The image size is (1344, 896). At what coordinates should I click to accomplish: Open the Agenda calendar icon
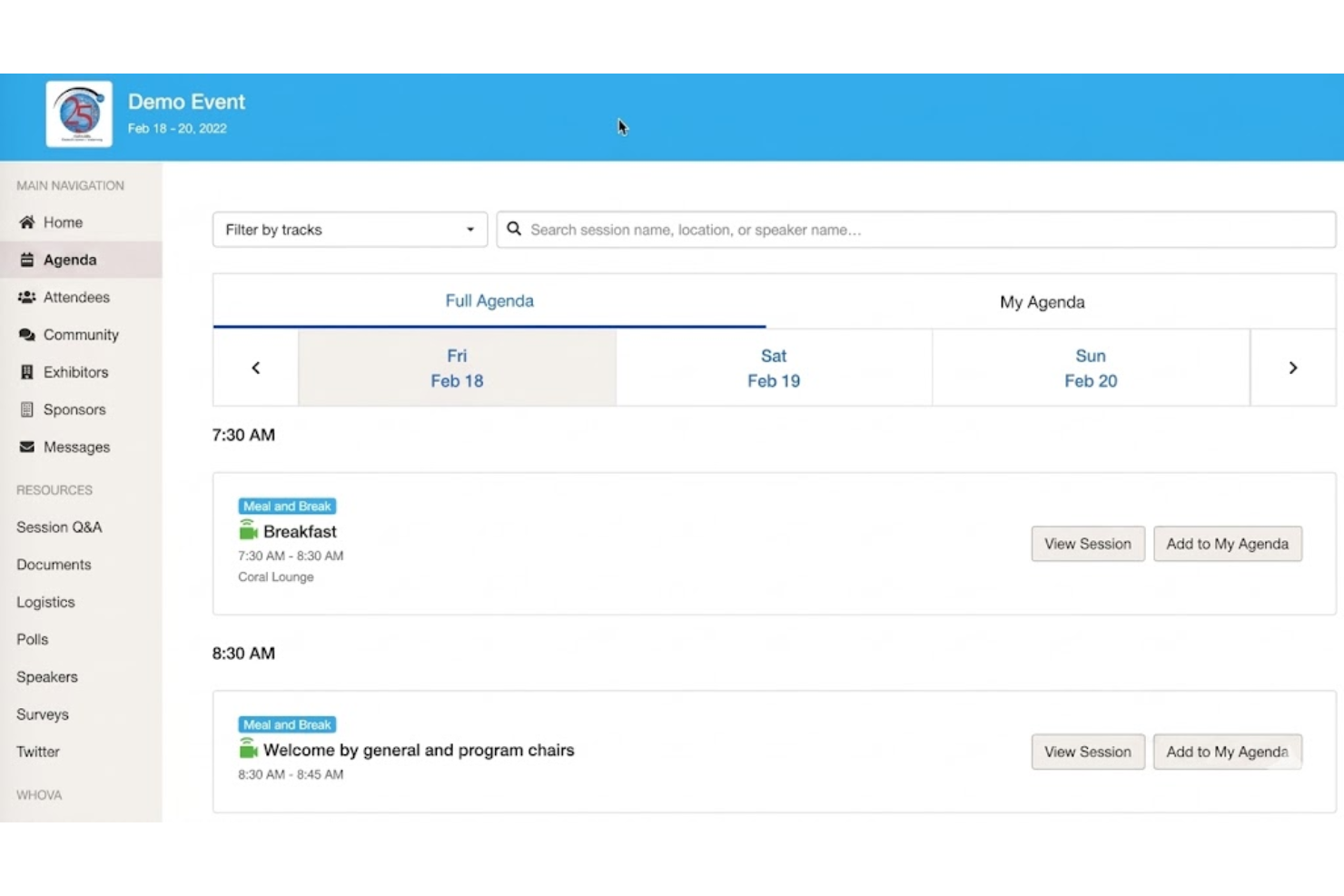pos(27,260)
